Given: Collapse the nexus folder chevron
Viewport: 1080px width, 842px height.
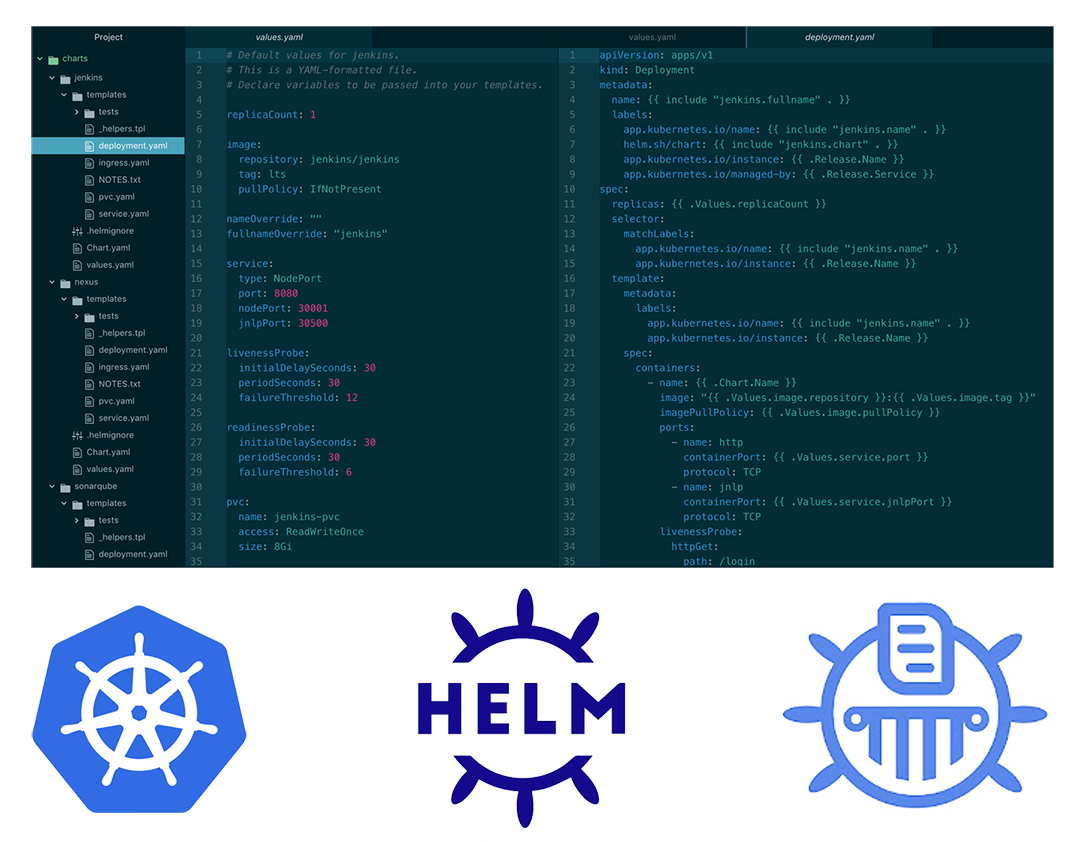Looking at the screenshot, I should [52, 282].
